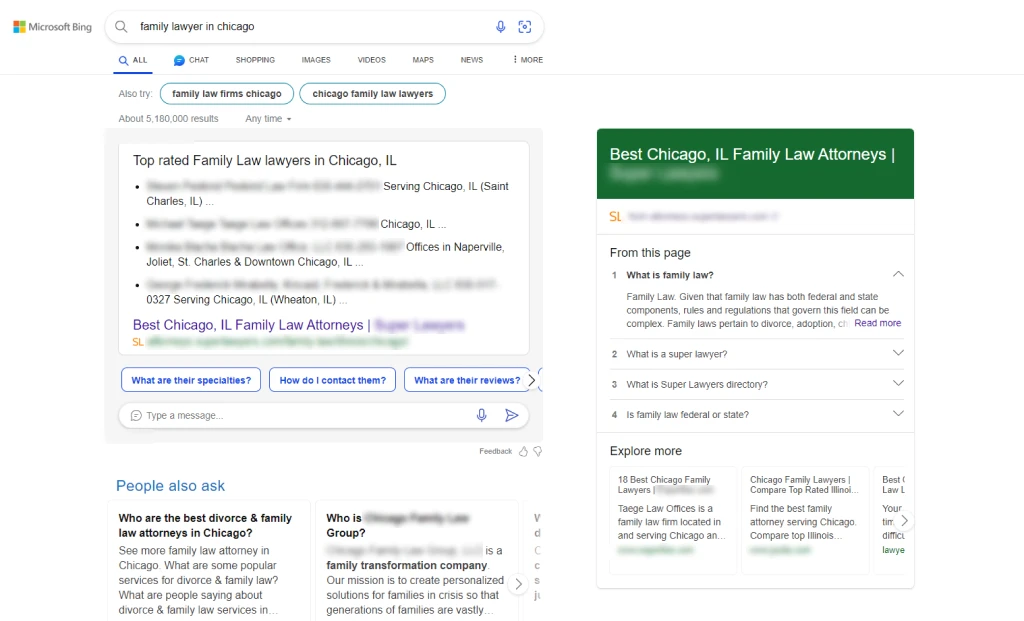Open the Any time filter dropdown
The image size is (1024, 621).
[x=268, y=119]
